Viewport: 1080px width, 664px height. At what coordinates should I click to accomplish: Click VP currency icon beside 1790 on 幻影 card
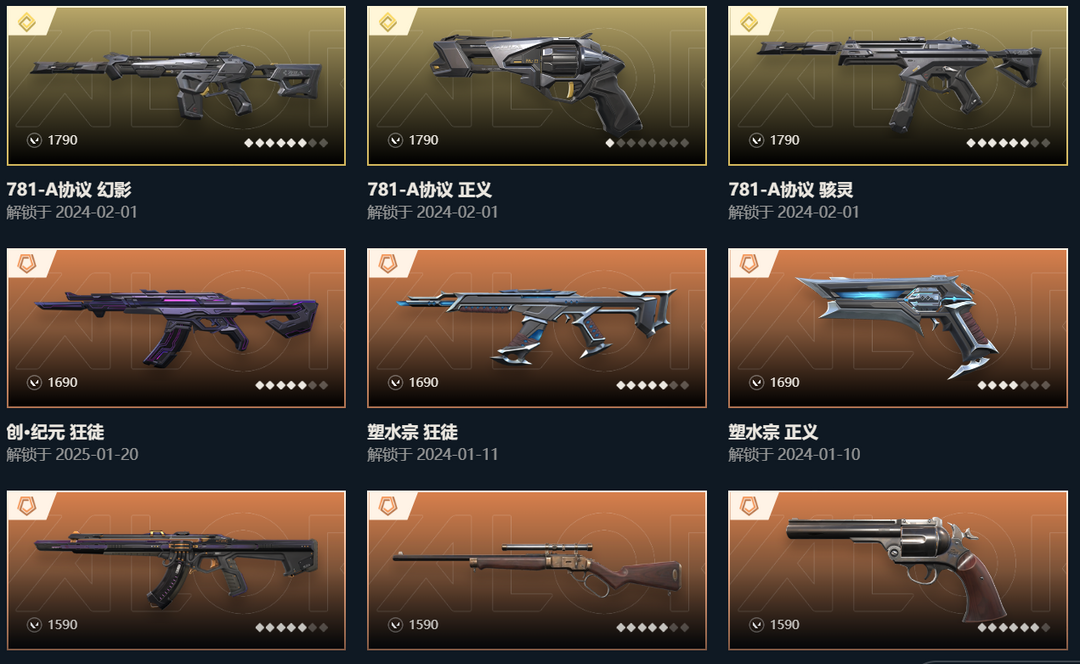(x=34, y=141)
